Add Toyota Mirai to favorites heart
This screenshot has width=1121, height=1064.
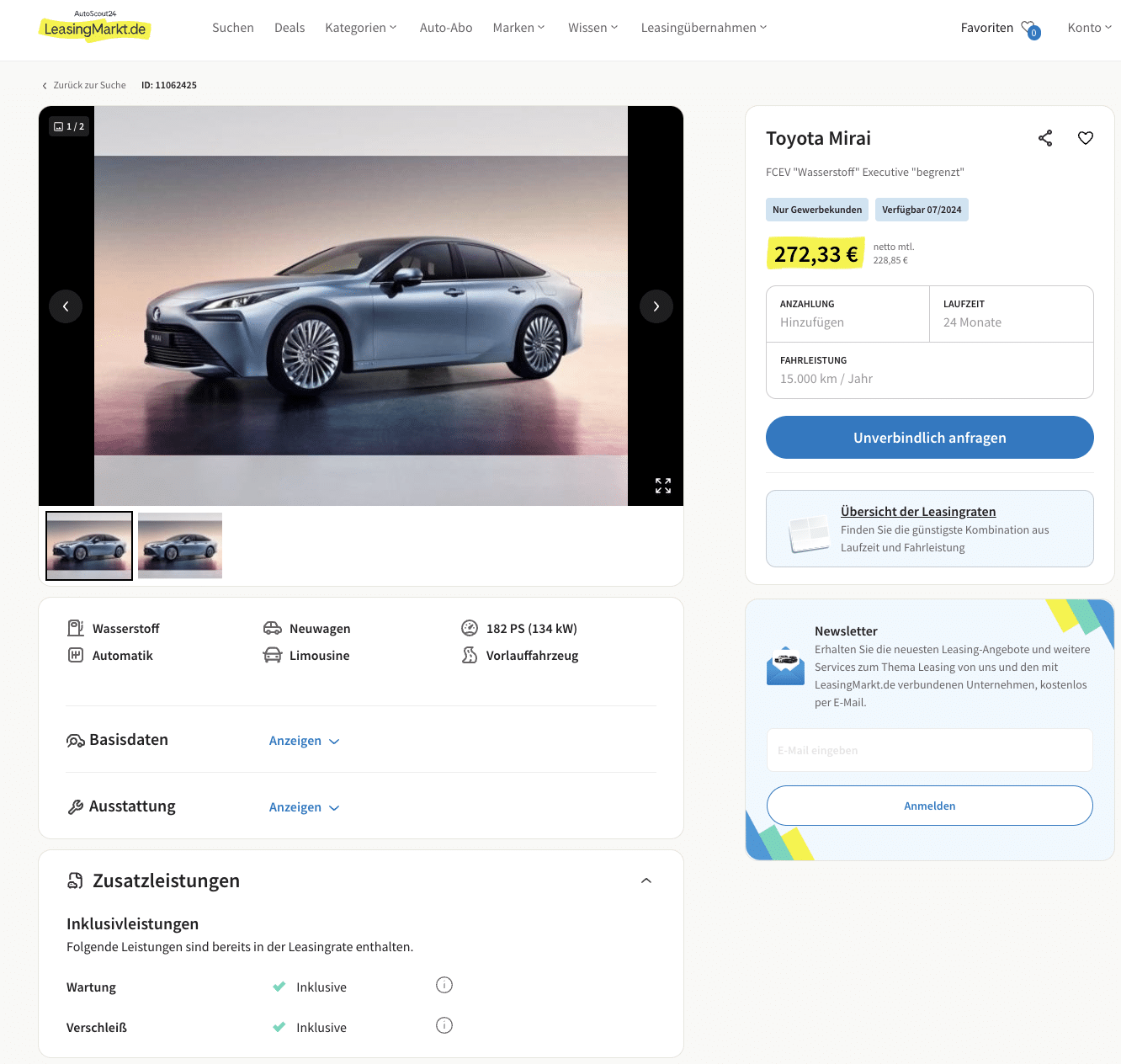pyautogui.click(x=1086, y=138)
